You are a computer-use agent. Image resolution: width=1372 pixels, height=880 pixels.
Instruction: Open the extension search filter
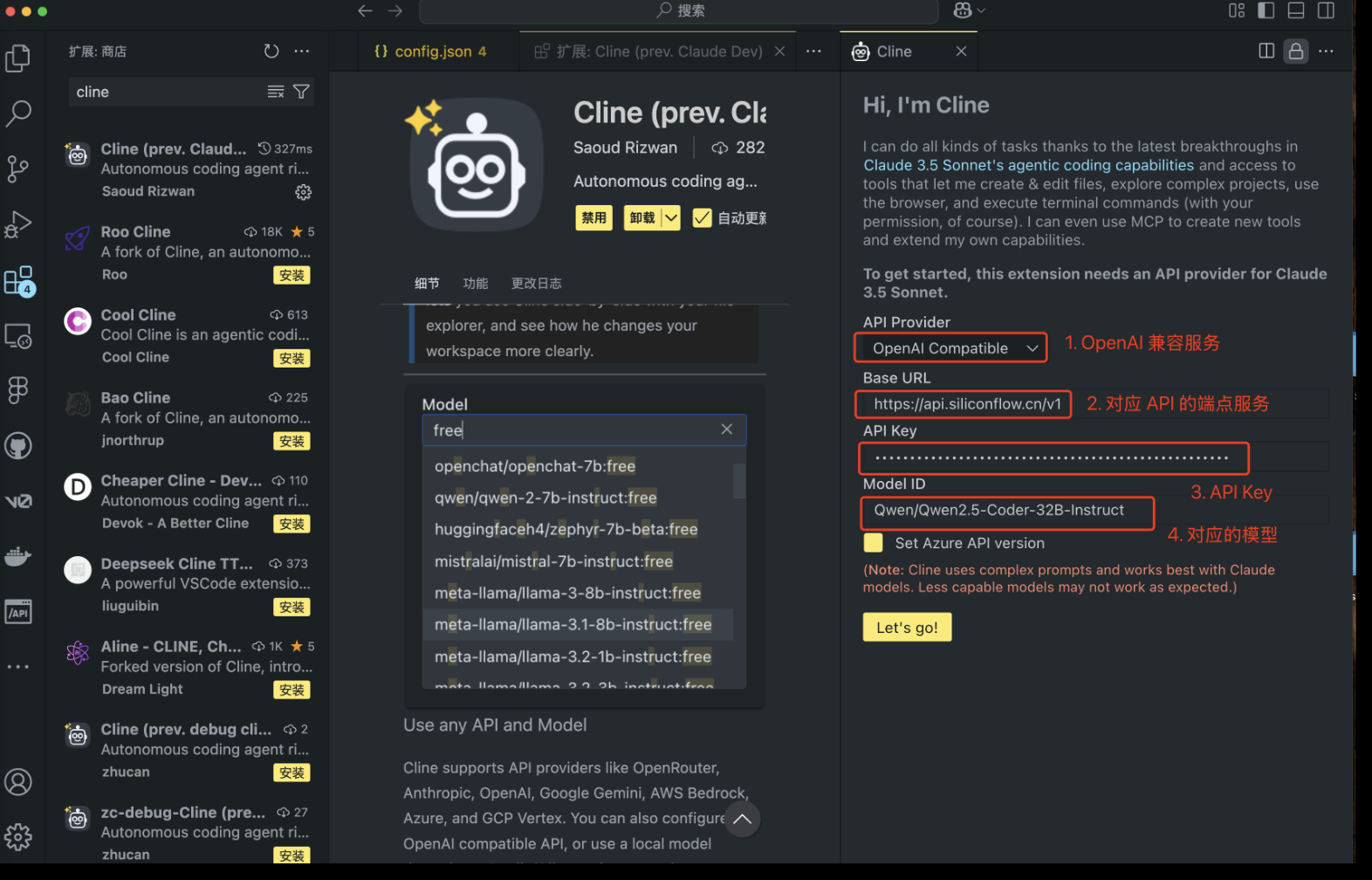click(301, 92)
